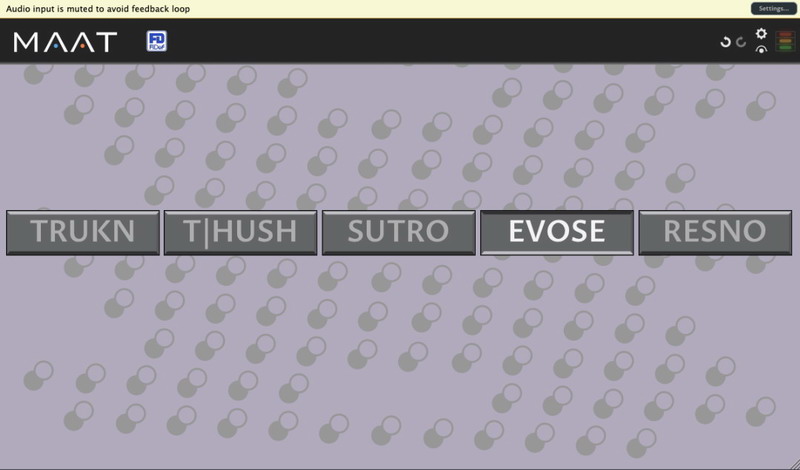
Task: Select the highlighted EVOSE button
Action: pyautogui.click(x=556, y=232)
